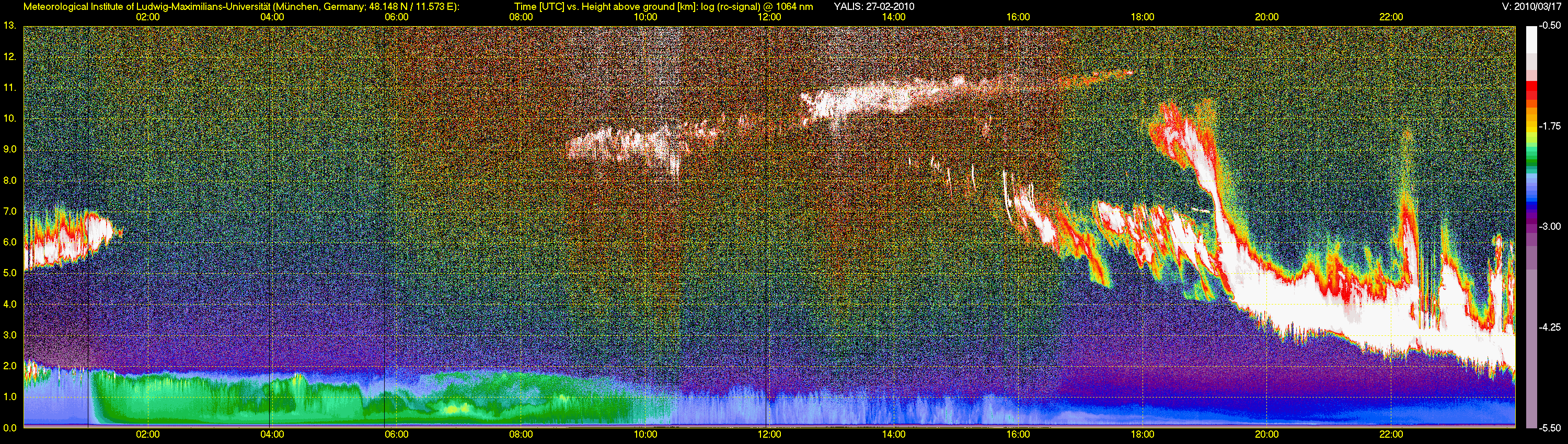
Task: Click the '08:00' label on the top axis
Action: [521, 17]
